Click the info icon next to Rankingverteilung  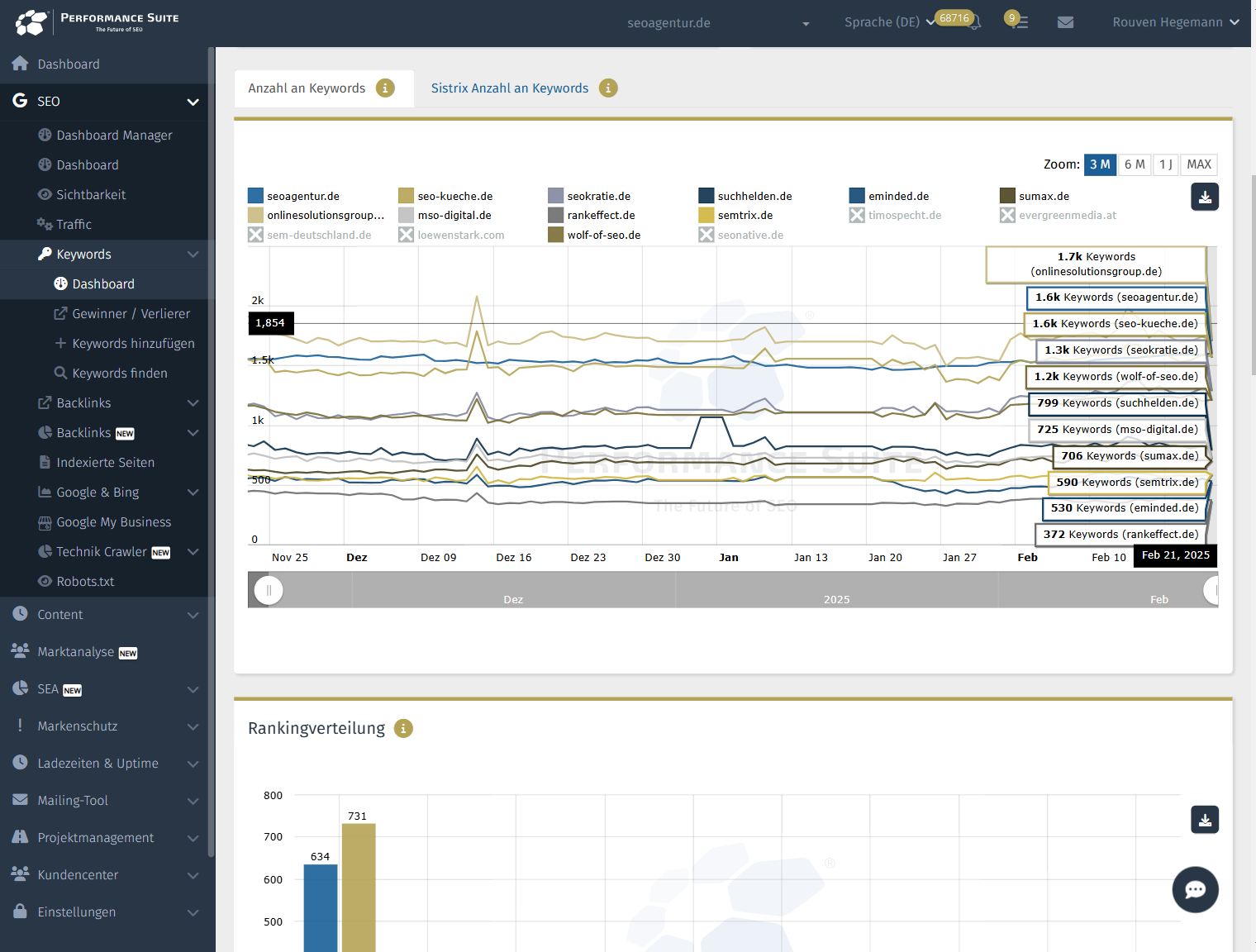click(403, 728)
